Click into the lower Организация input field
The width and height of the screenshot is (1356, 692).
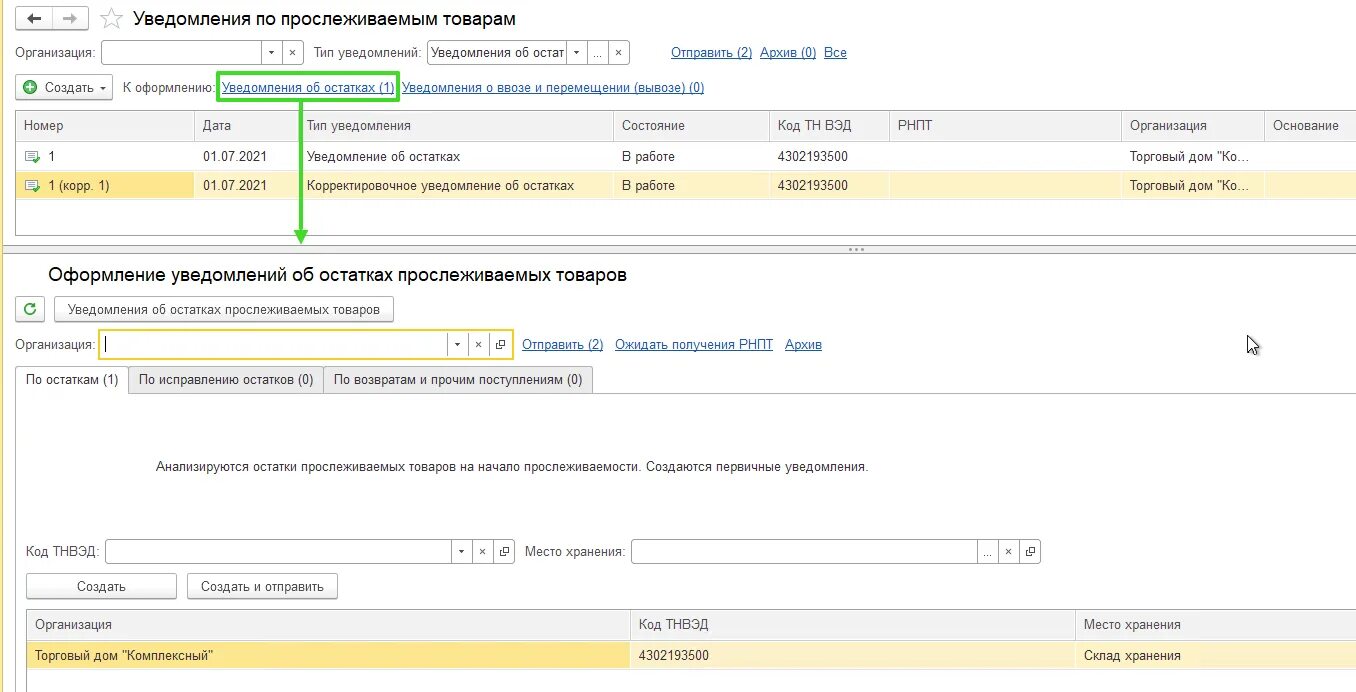click(x=275, y=344)
